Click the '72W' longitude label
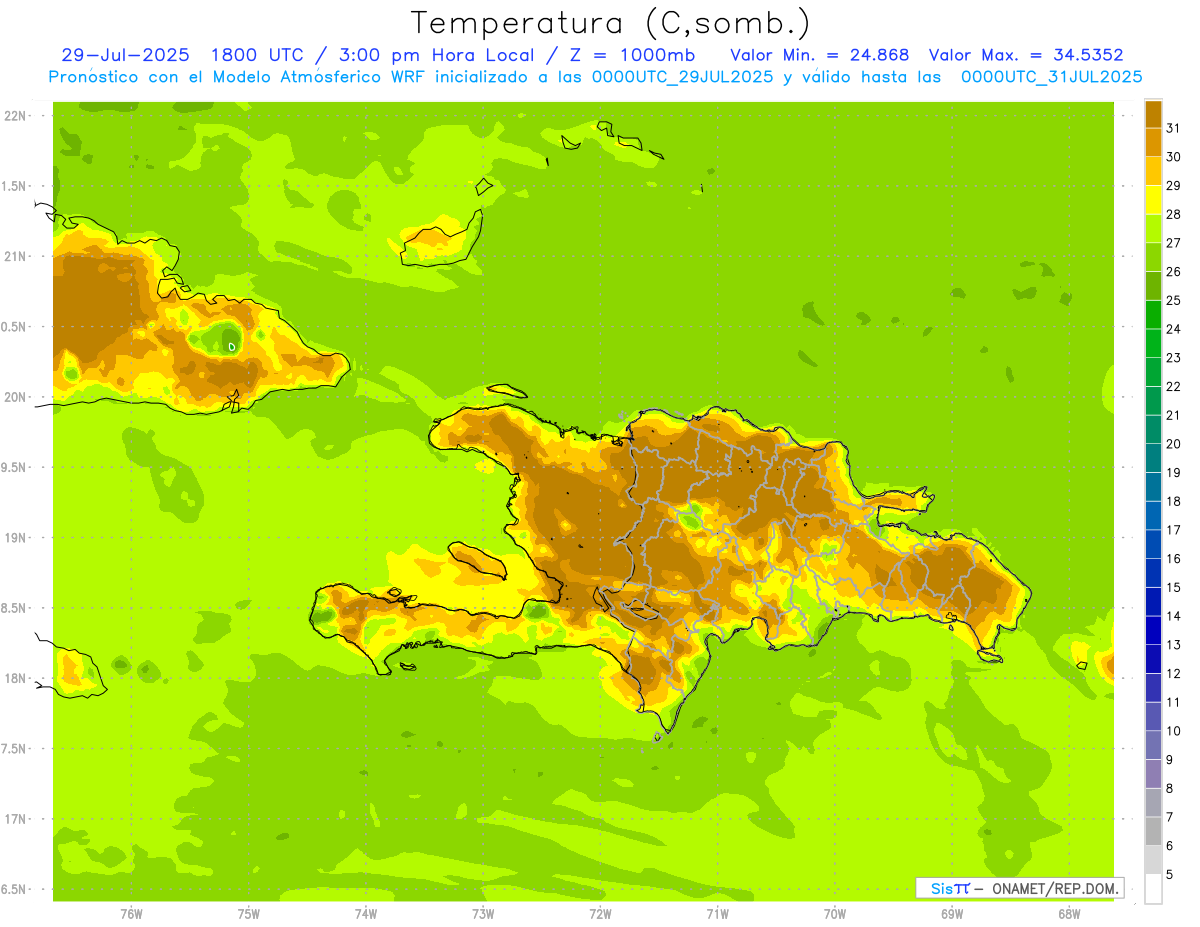The height and width of the screenshot is (927, 1200). [600, 914]
